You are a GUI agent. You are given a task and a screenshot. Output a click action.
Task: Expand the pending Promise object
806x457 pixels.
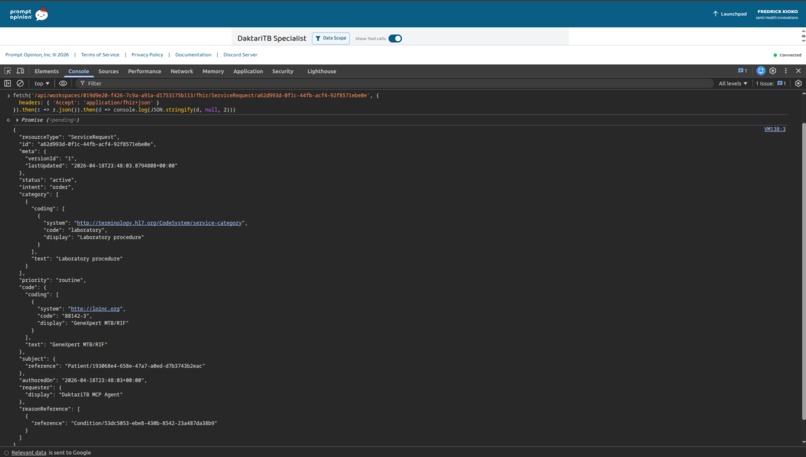(17, 120)
